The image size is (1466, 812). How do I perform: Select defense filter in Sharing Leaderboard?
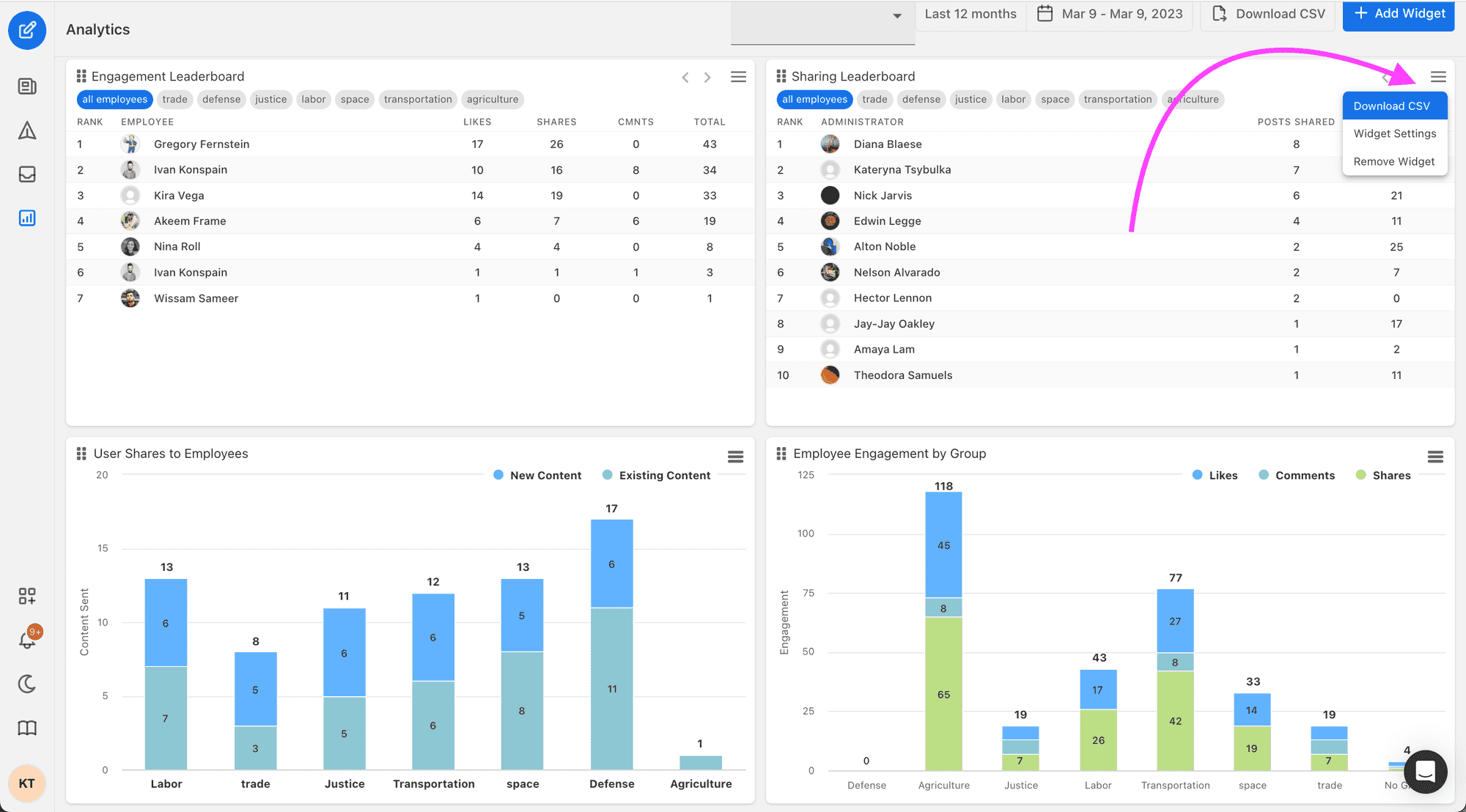tap(921, 99)
